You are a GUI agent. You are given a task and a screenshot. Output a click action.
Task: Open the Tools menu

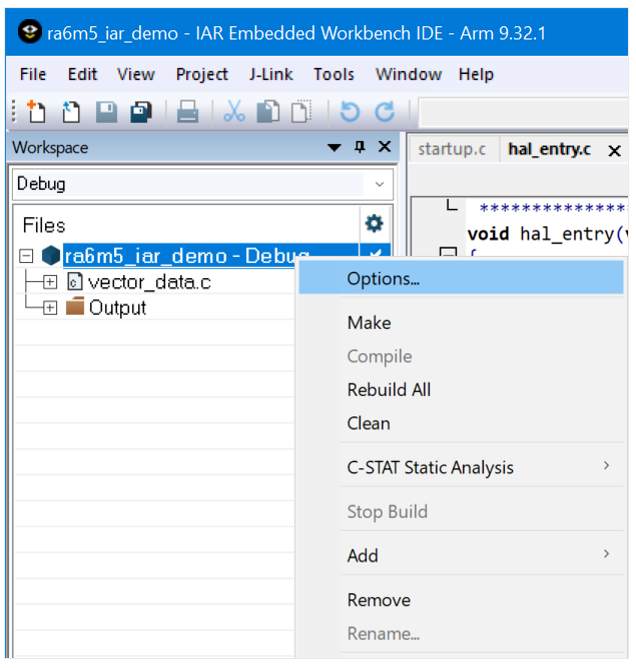point(334,75)
